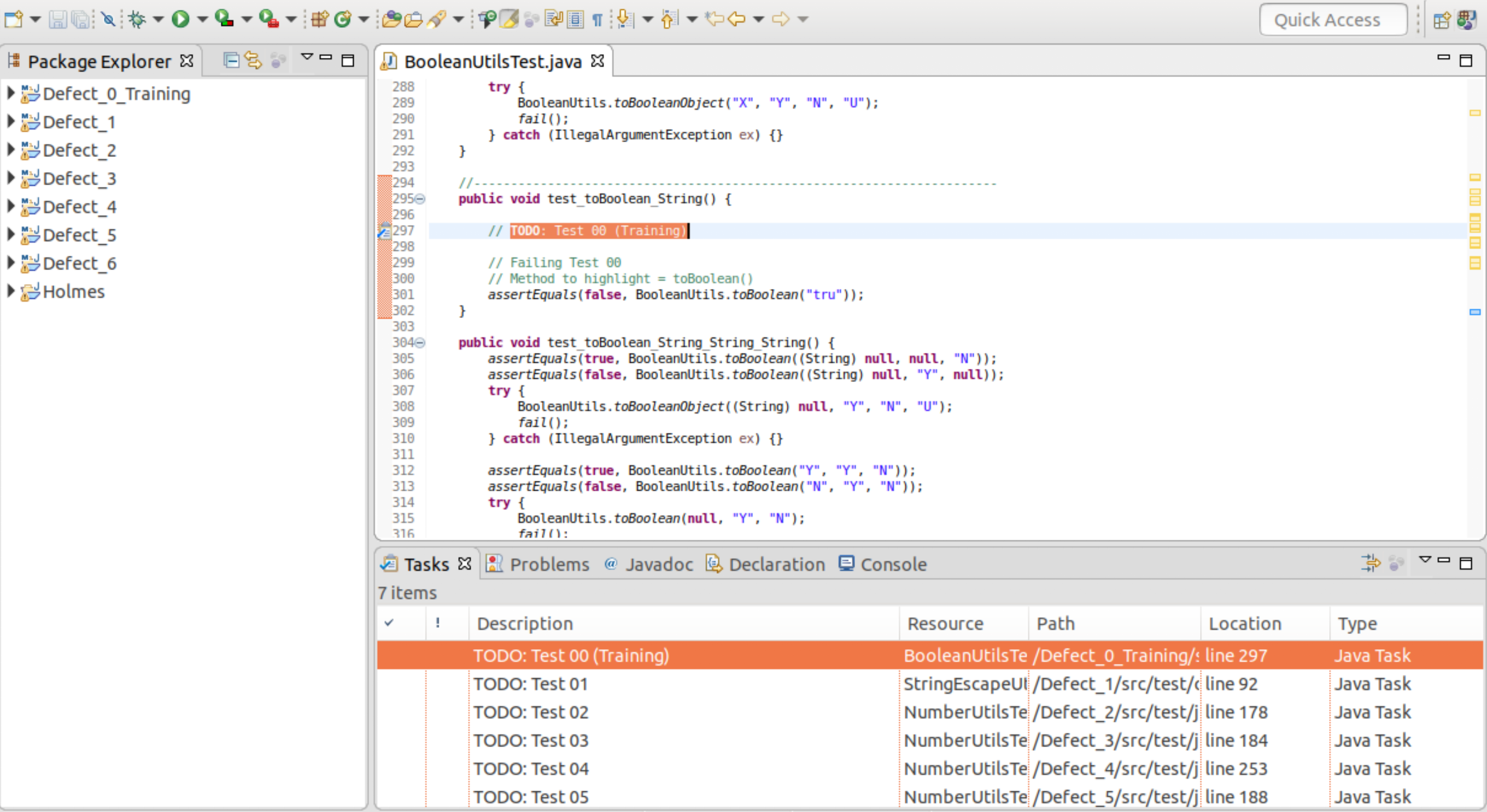Open the Run button dropdown arrow

click(x=202, y=19)
